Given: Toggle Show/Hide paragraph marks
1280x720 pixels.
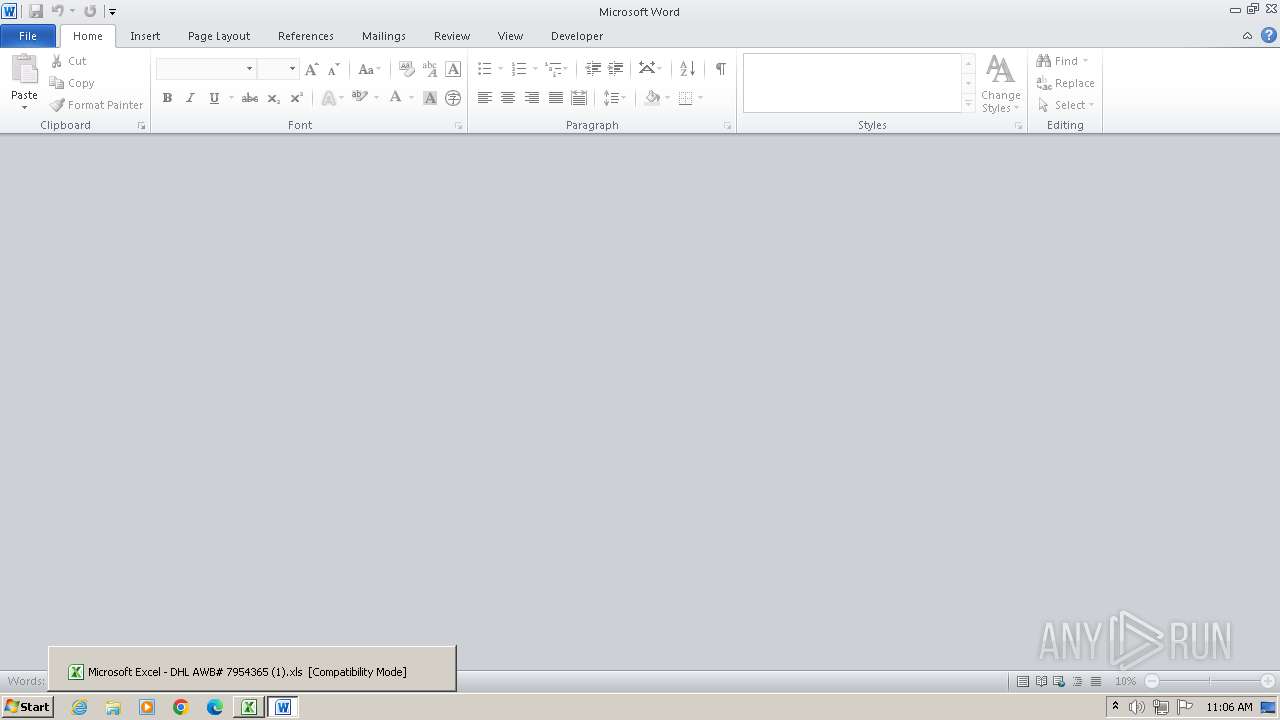Looking at the screenshot, I should (x=720, y=69).
